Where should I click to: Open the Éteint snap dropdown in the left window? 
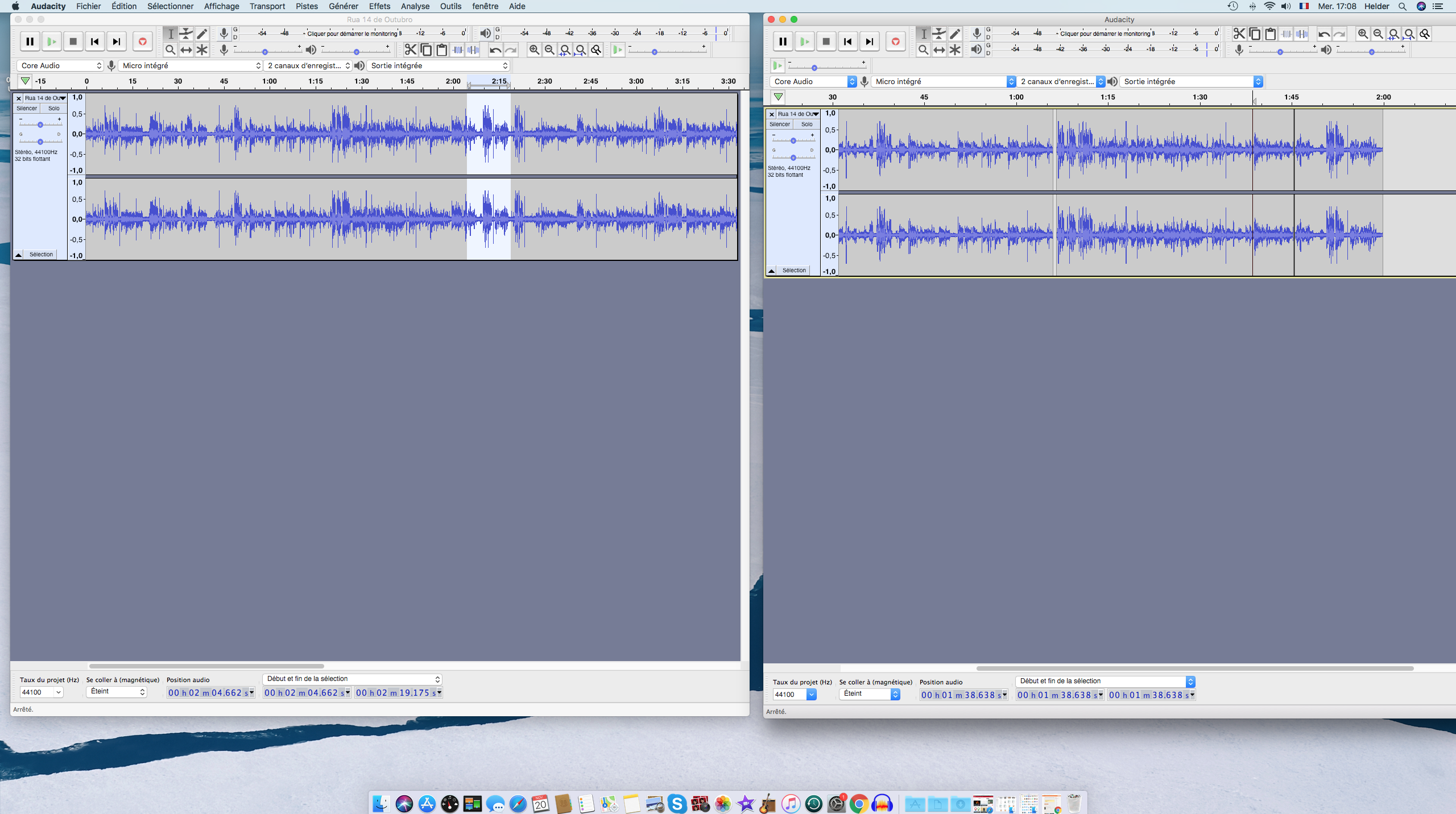[117, 691]
